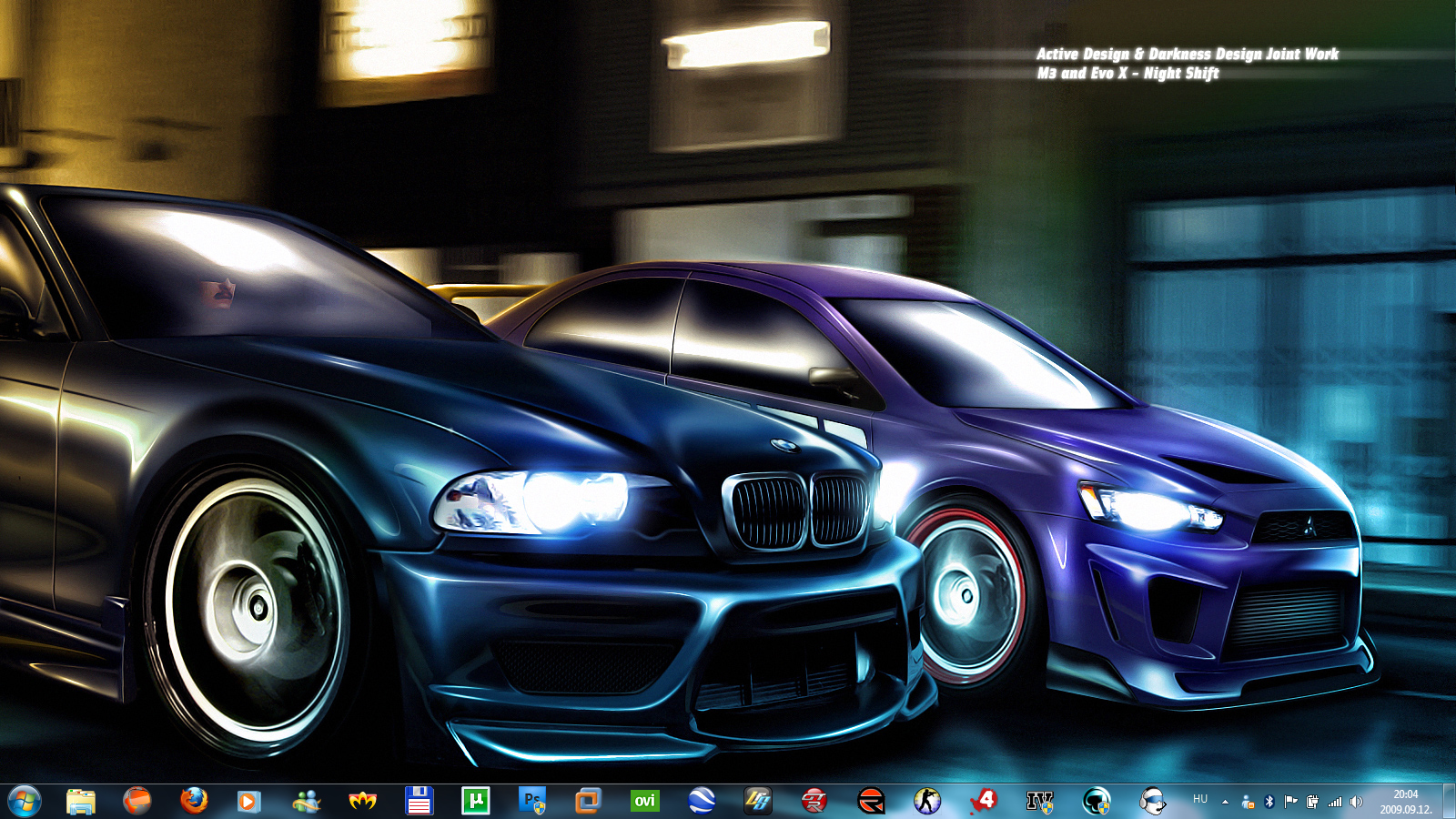Open Windows Media Player
The height and width of the screenshot is (819, 1456).
point(248,801)
